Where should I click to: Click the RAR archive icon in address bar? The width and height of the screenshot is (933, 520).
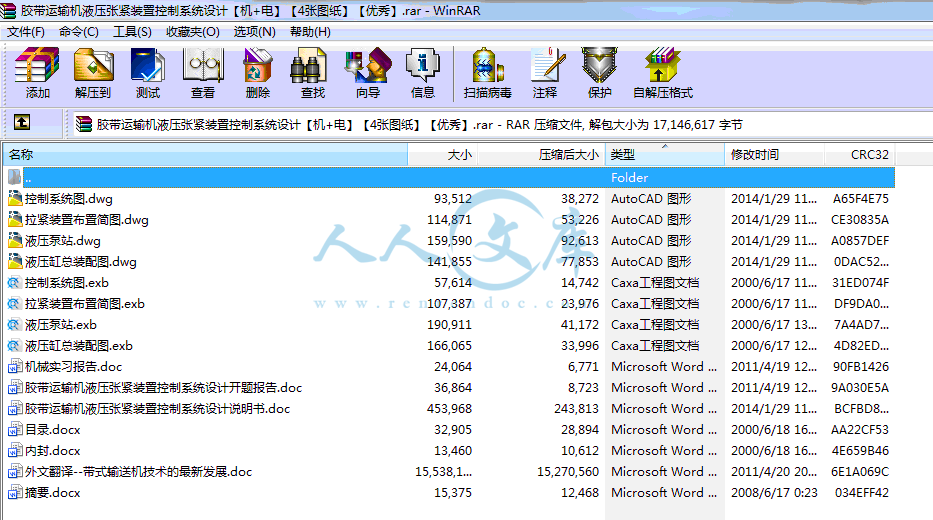pyautogui.click(x=84, y=124)
